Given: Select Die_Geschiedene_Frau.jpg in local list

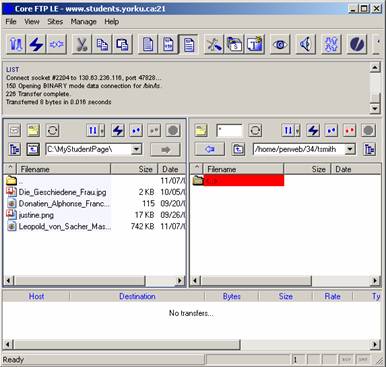Looking at the screenshot, I should tap(62, 192).
